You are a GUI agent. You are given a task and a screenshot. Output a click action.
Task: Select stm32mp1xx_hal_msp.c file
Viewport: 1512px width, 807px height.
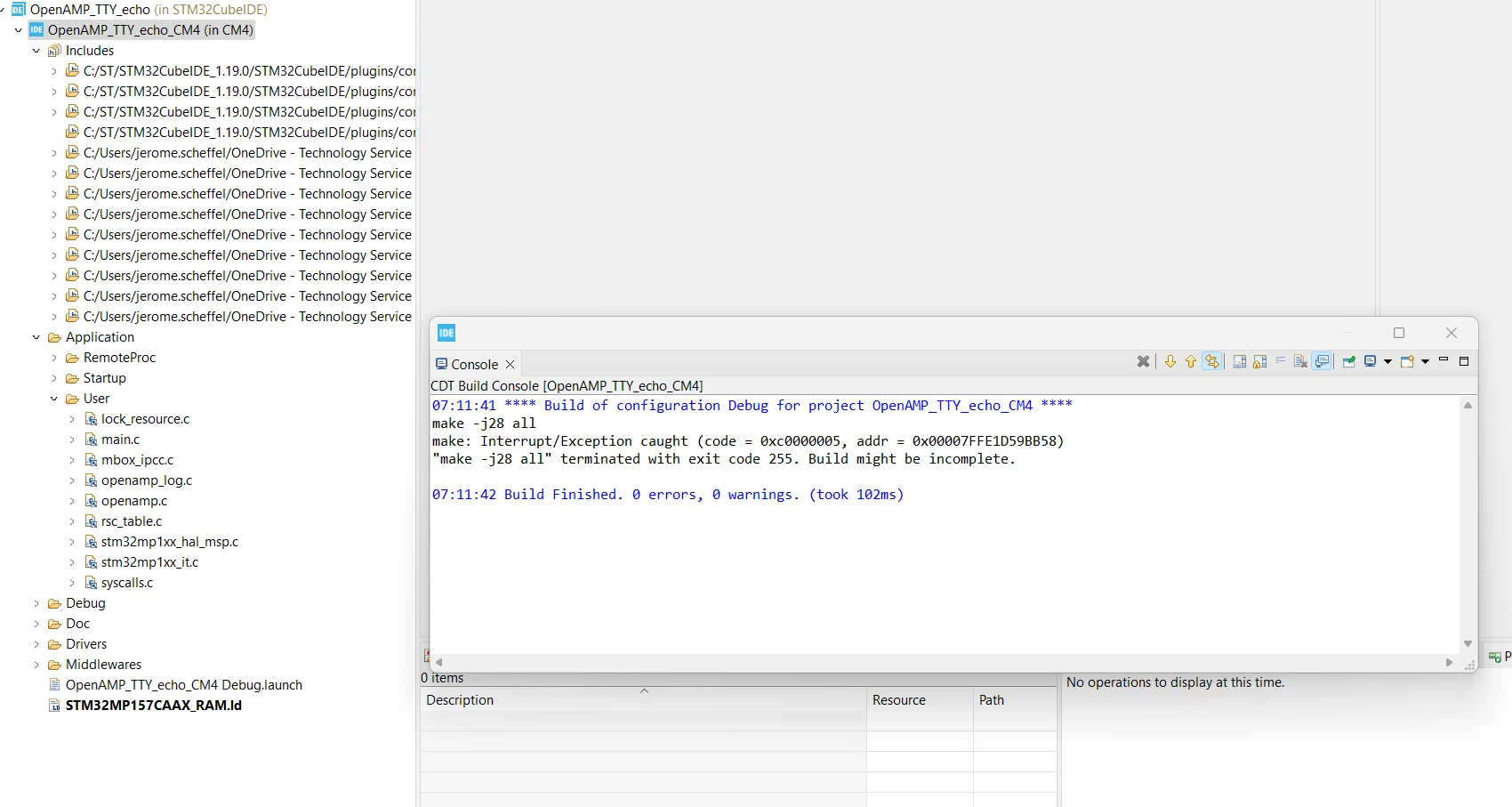(x=170, y=542)
